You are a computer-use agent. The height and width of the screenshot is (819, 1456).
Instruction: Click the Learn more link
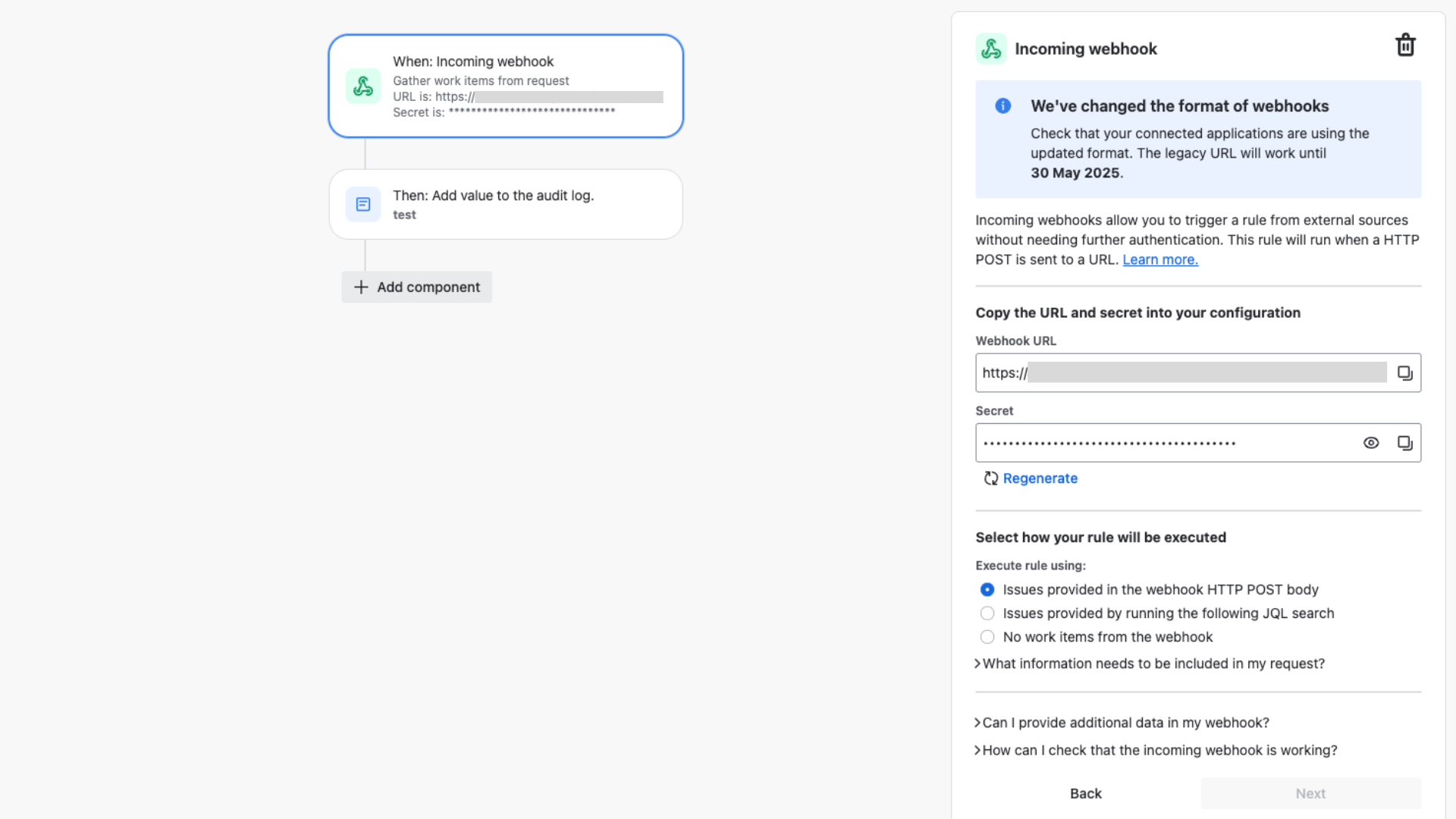pyautogui.click(x=1159, y=259)
